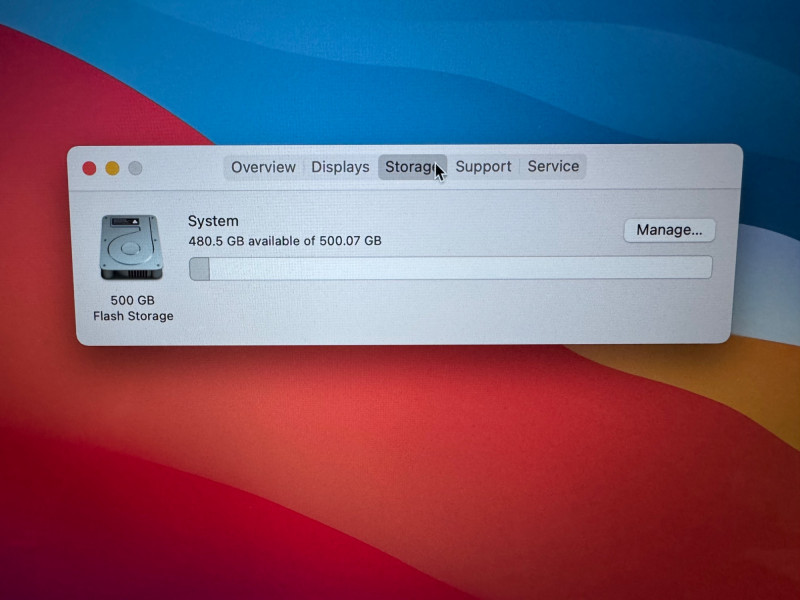The image size is (800, 600).
Task: Click the free space in storage bar
Action: [460, 268]
